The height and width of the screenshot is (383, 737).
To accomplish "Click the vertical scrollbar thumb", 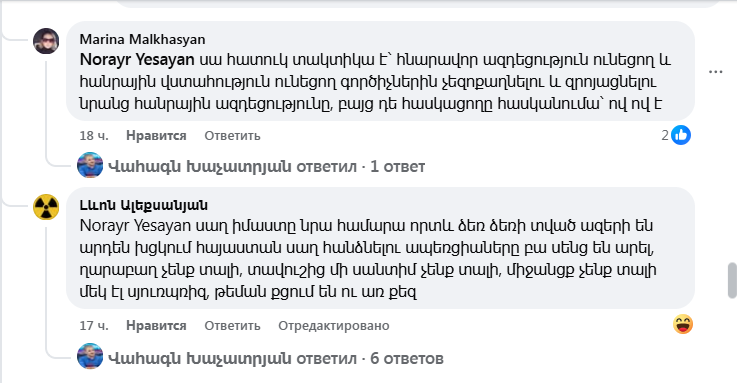I will coord(732,281).
